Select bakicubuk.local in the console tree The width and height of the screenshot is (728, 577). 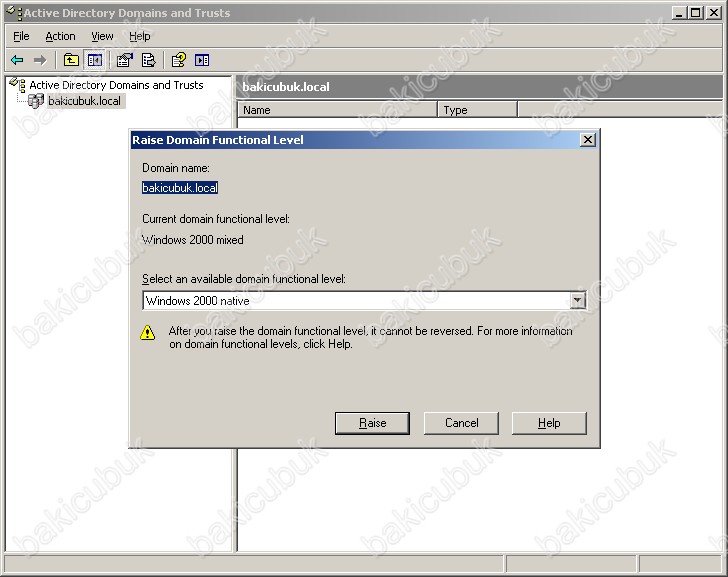(84, 101)
